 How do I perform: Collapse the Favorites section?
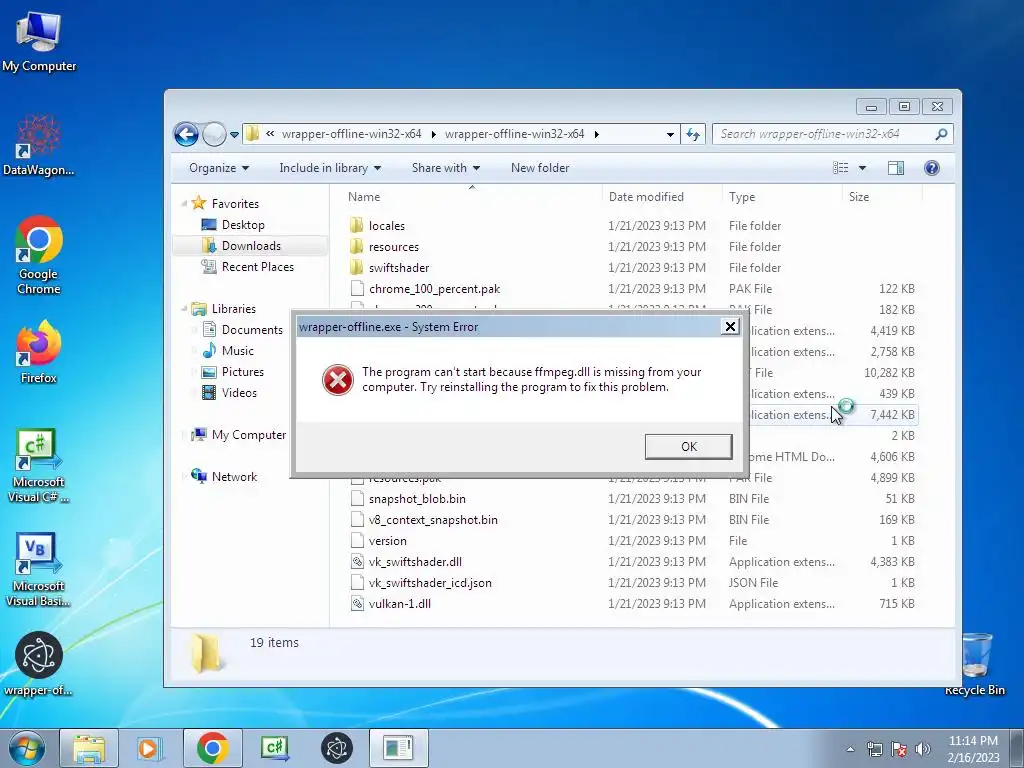(x=184, y=204)
